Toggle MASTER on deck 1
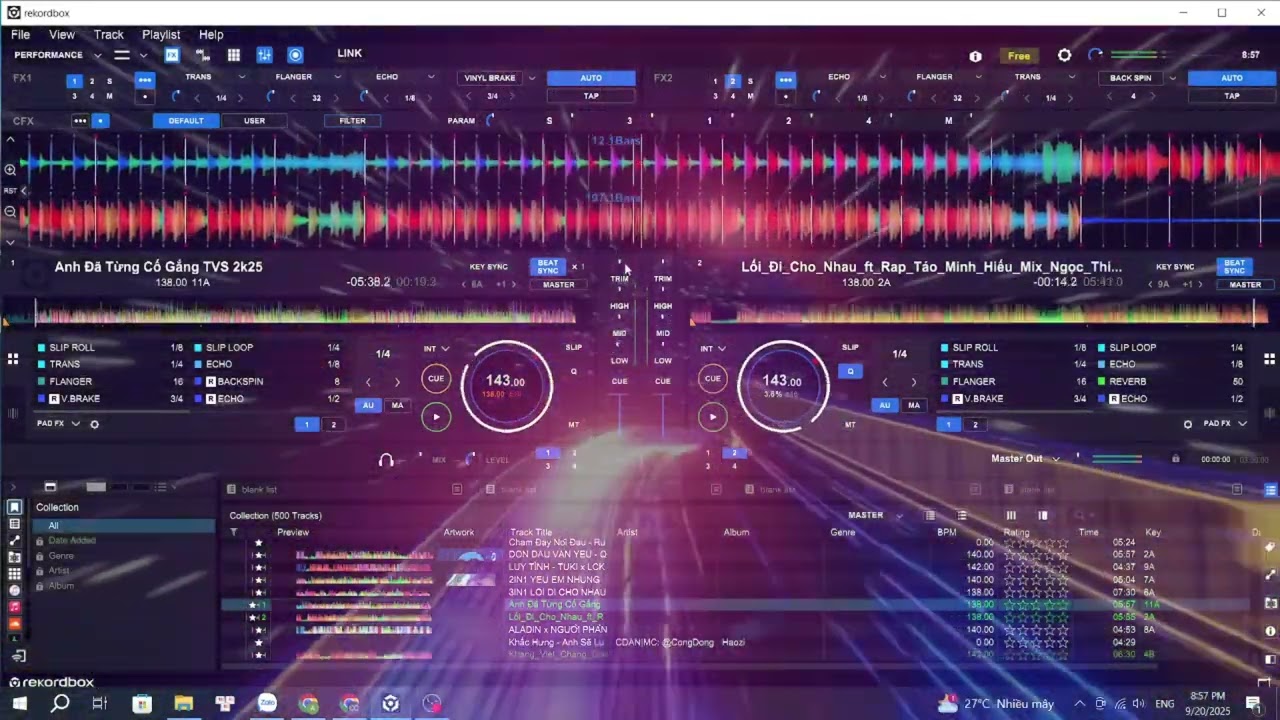Image resolution: width=1280 pixels, height=720 pixels. [x=558, y=285]
